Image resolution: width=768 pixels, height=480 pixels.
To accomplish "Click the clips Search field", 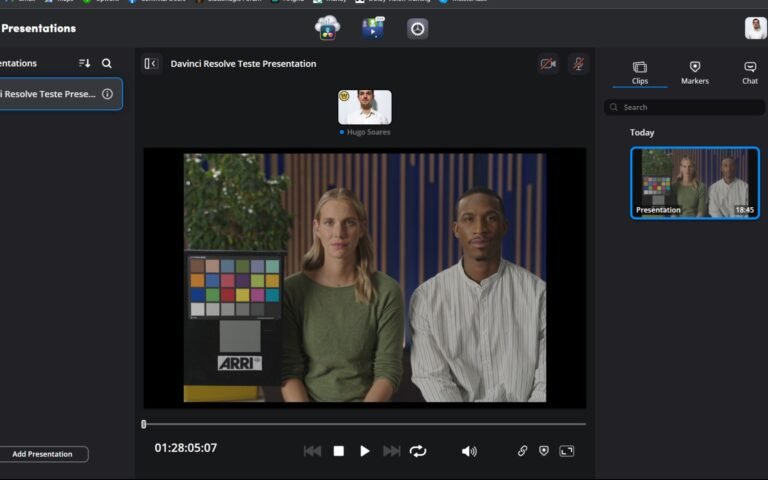I will click(x=684, y=107).
